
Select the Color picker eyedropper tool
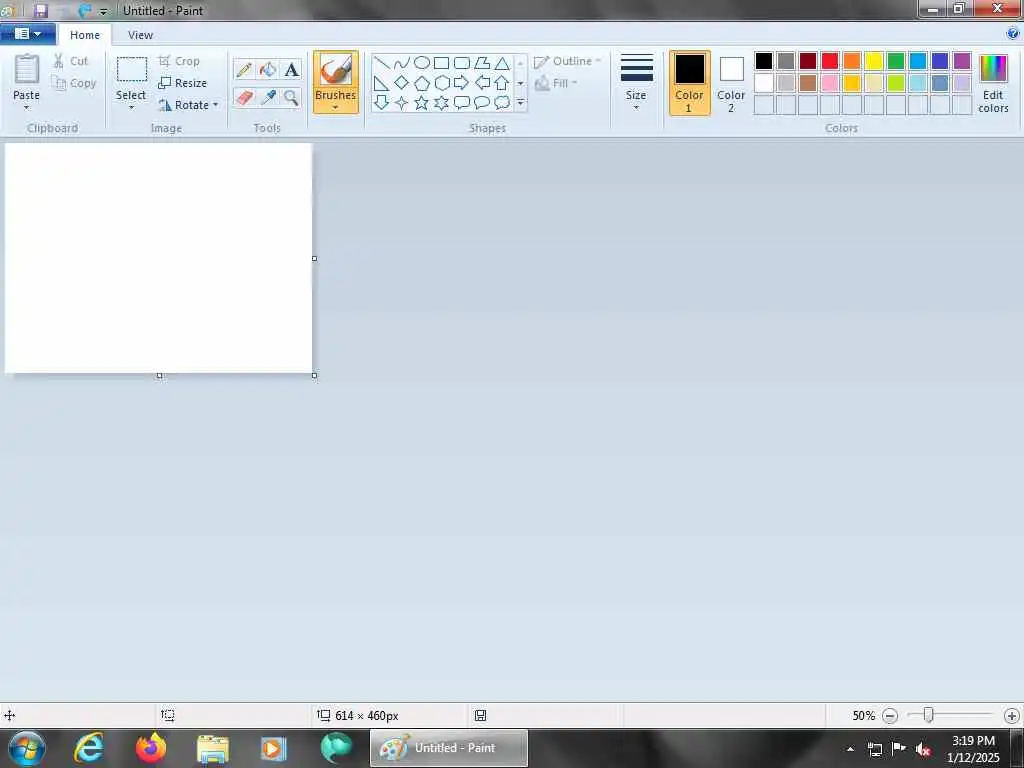coord(268,98)
